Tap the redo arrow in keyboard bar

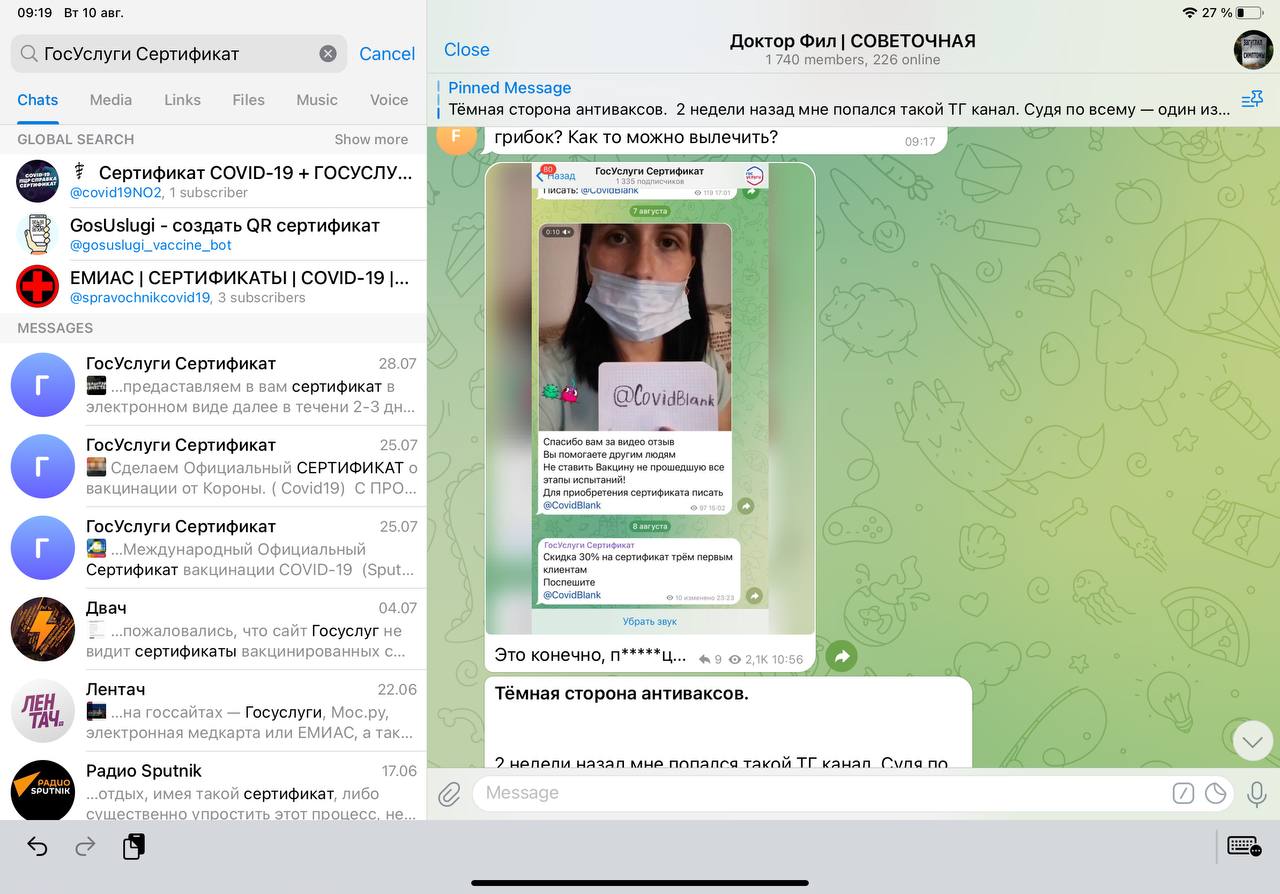(x=86, y=847)
